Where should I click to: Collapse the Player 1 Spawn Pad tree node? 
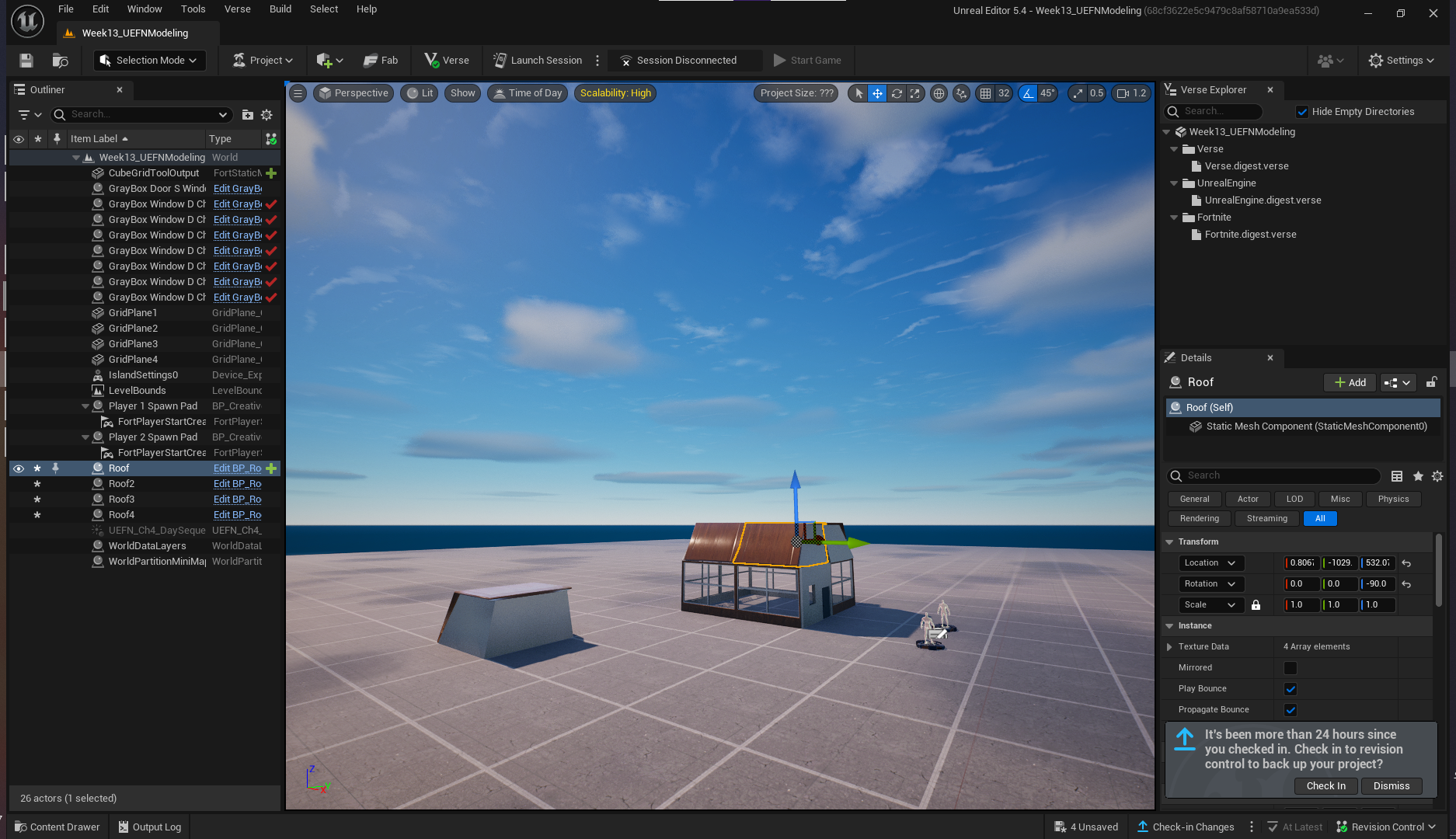pos(85,406)
